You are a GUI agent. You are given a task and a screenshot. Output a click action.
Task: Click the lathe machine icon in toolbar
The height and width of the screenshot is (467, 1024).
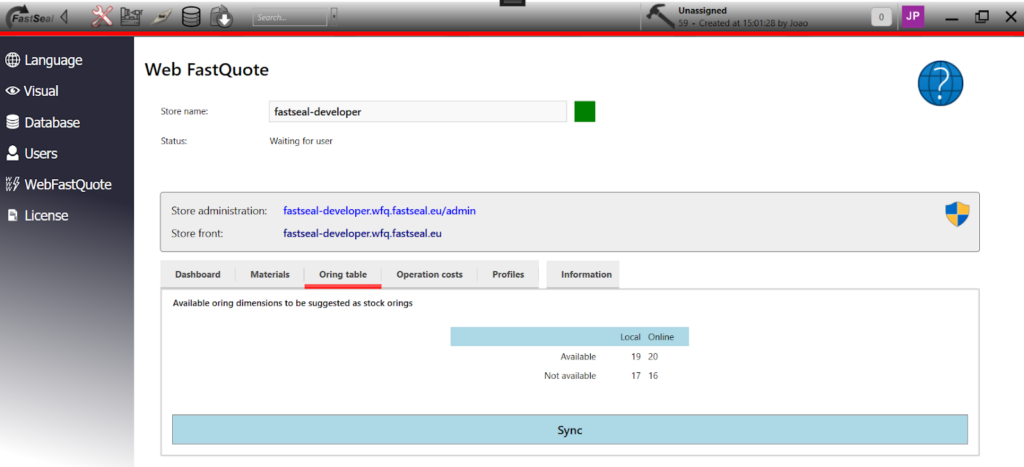132,16
